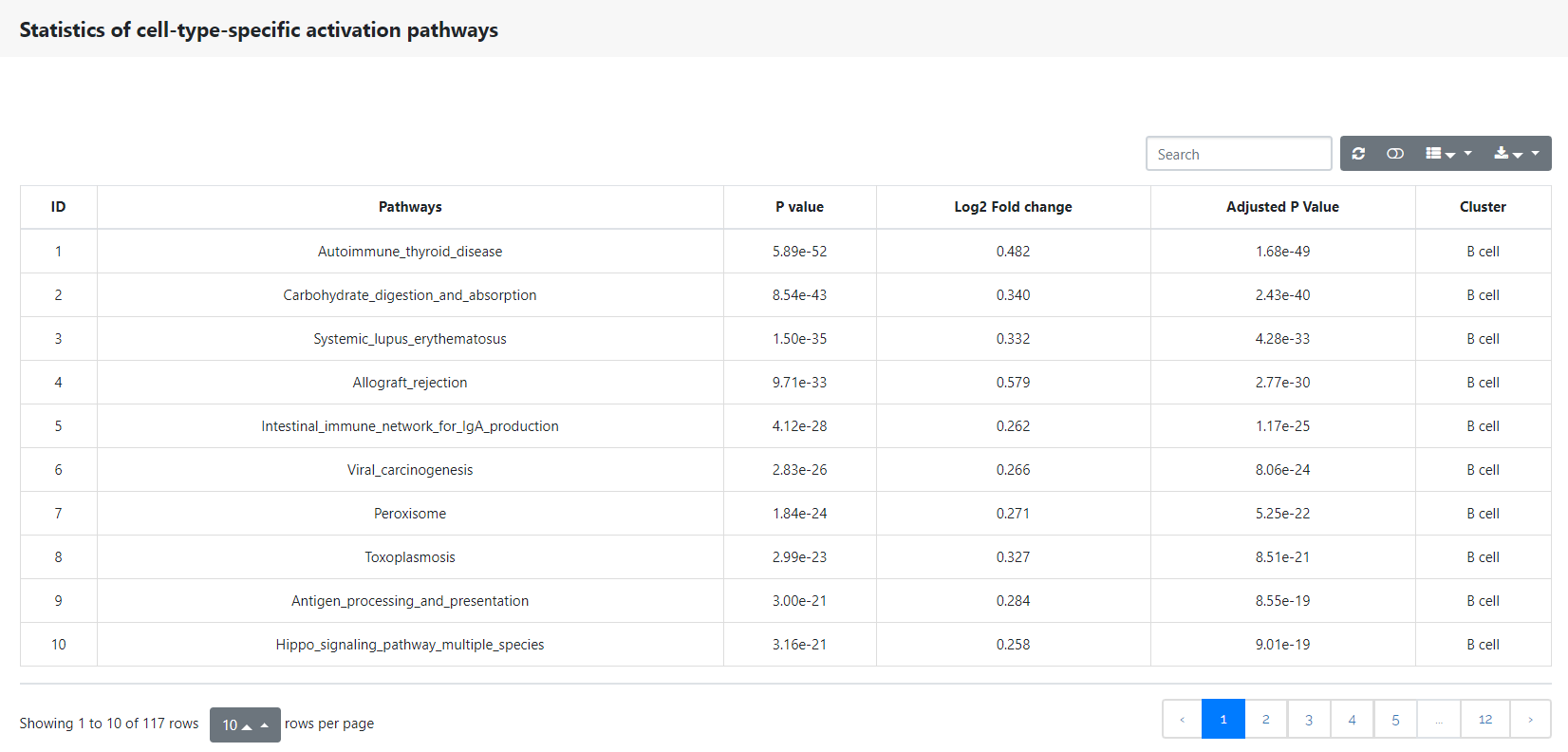Click fold change value 0.262
The width and height of the screenshot is (1568, 752).
[x=1013, y=426]
